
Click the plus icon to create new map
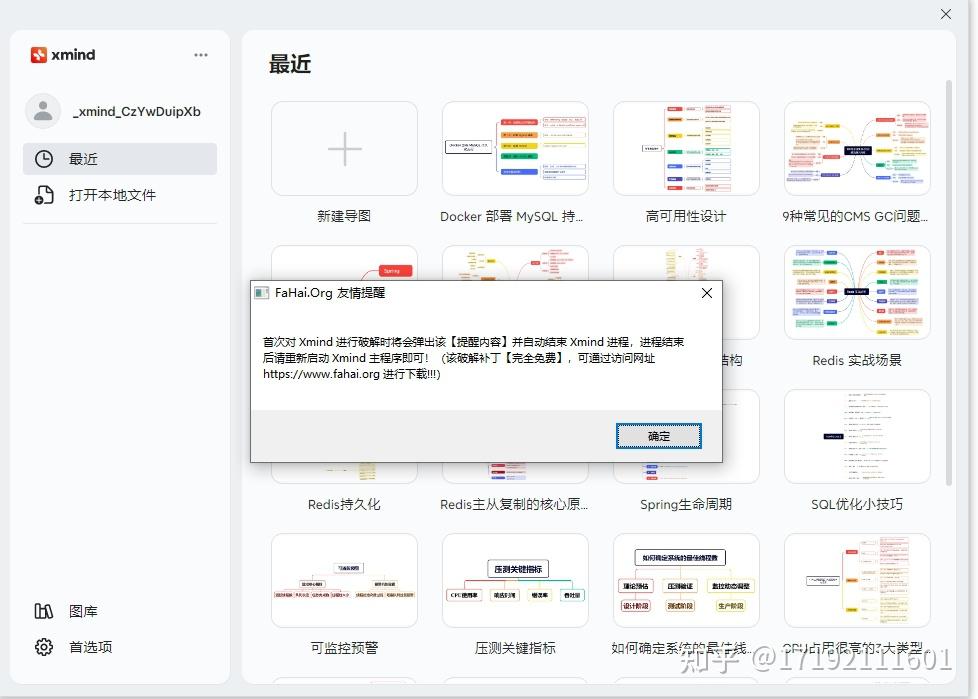click(x=344, y=148)
